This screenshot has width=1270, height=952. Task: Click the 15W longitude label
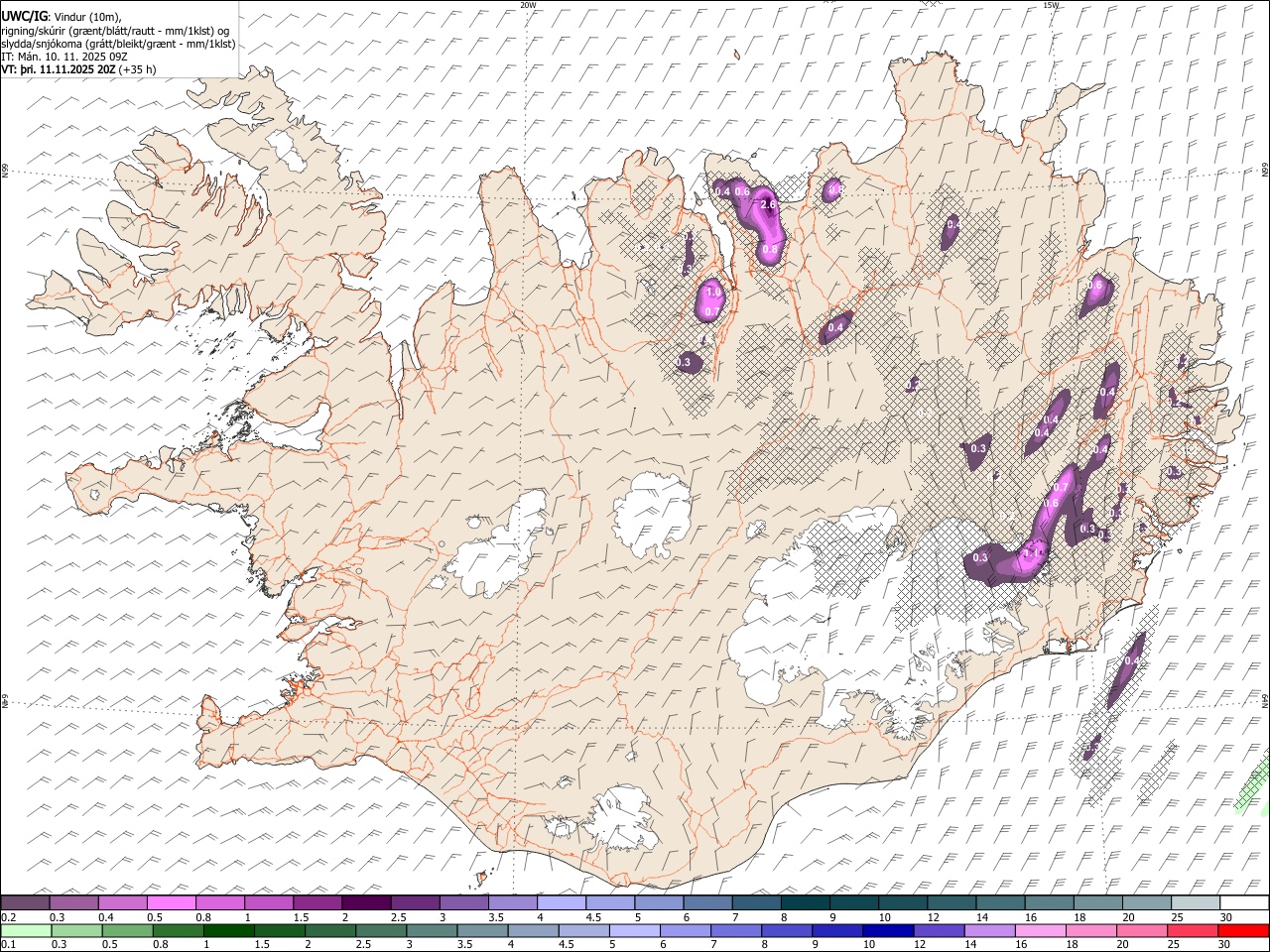pos(1051,5)
